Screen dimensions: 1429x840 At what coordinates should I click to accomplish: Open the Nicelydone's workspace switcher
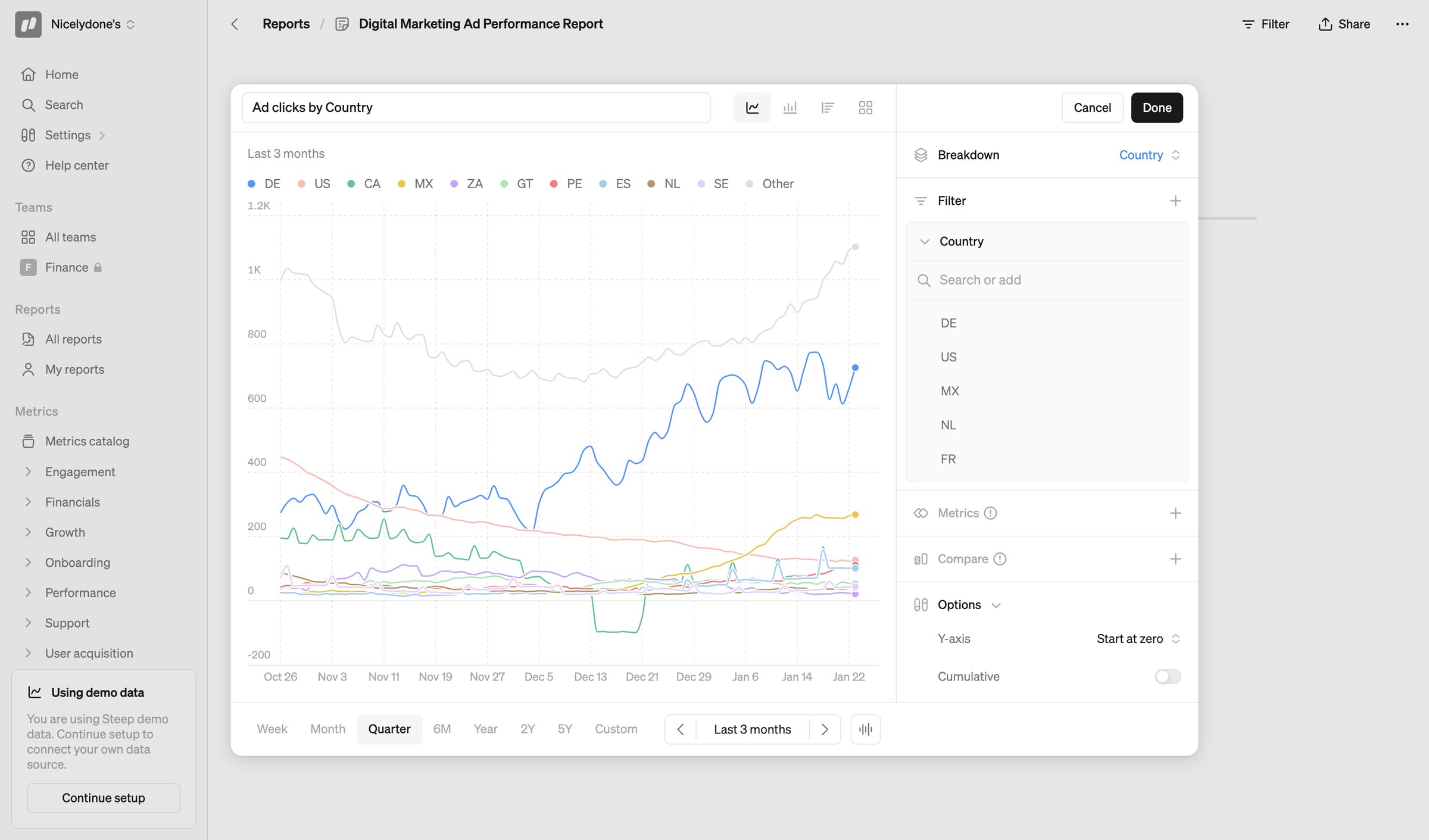(93, 24)
